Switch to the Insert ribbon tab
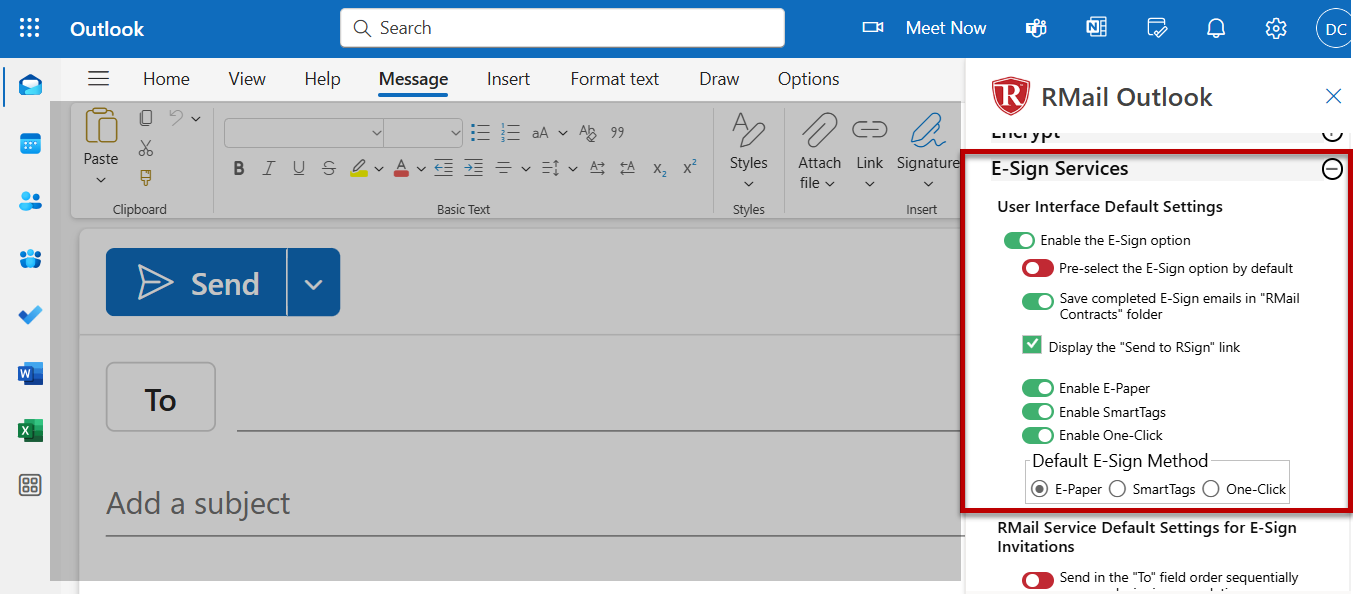The width and height of the screenshot is (1353, 594). [508, 79]
